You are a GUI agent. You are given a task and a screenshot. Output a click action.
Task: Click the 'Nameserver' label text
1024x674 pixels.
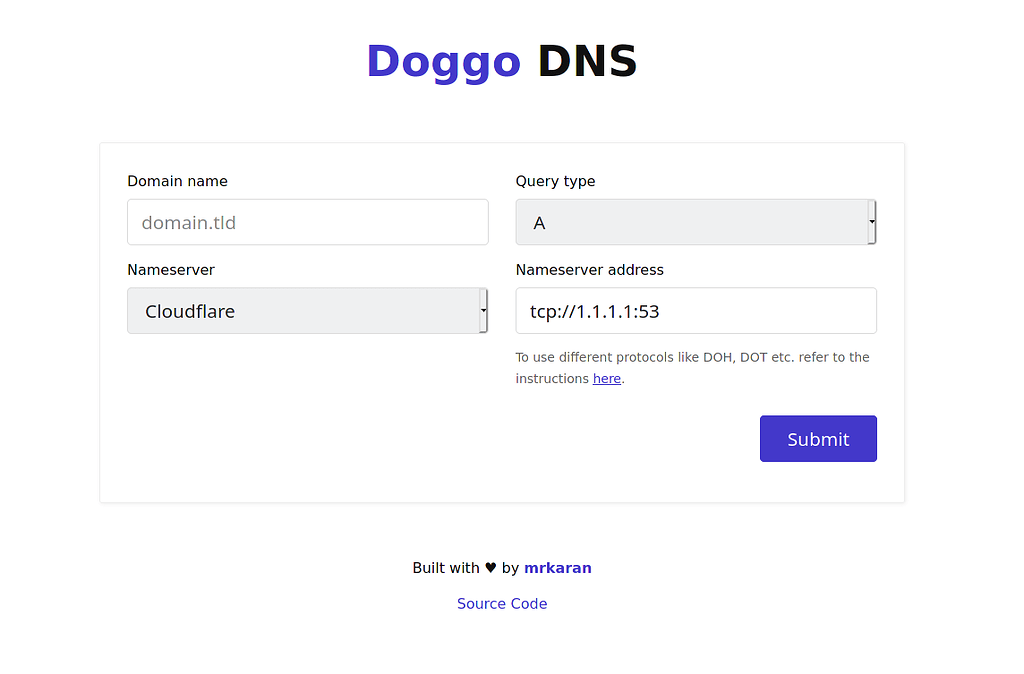click(171, 270)
